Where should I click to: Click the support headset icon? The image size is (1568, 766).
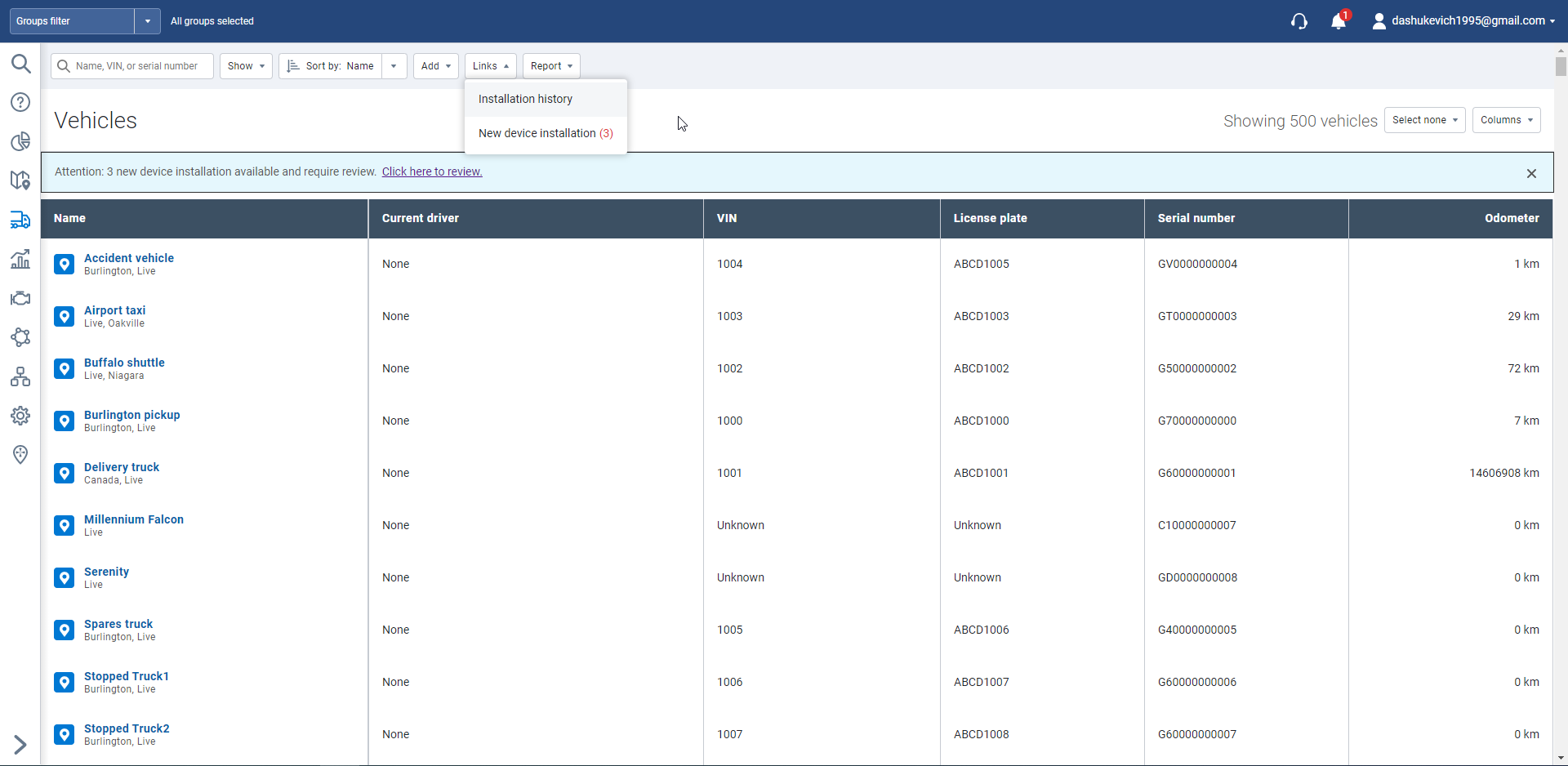1299,21
